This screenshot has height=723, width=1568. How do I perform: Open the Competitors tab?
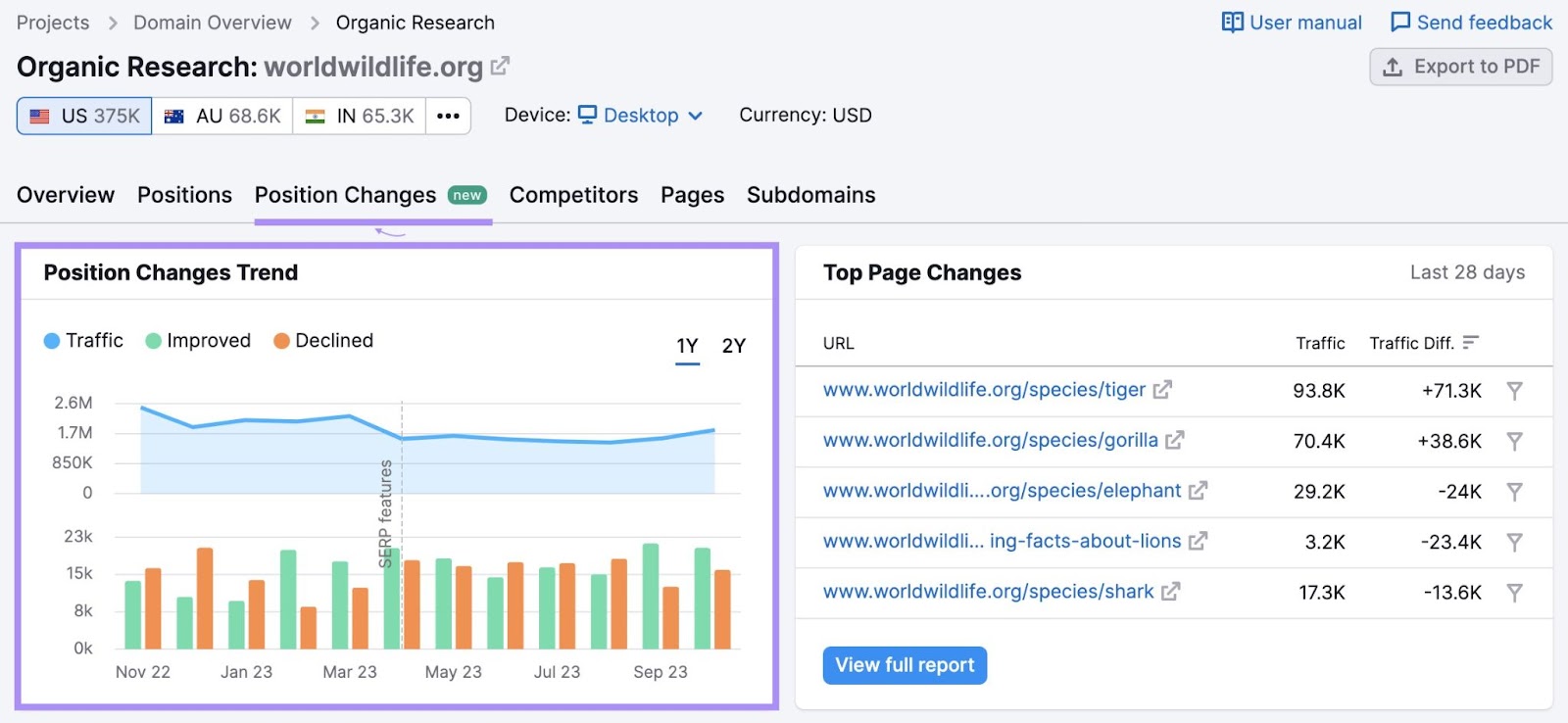[x=573, y=195]
